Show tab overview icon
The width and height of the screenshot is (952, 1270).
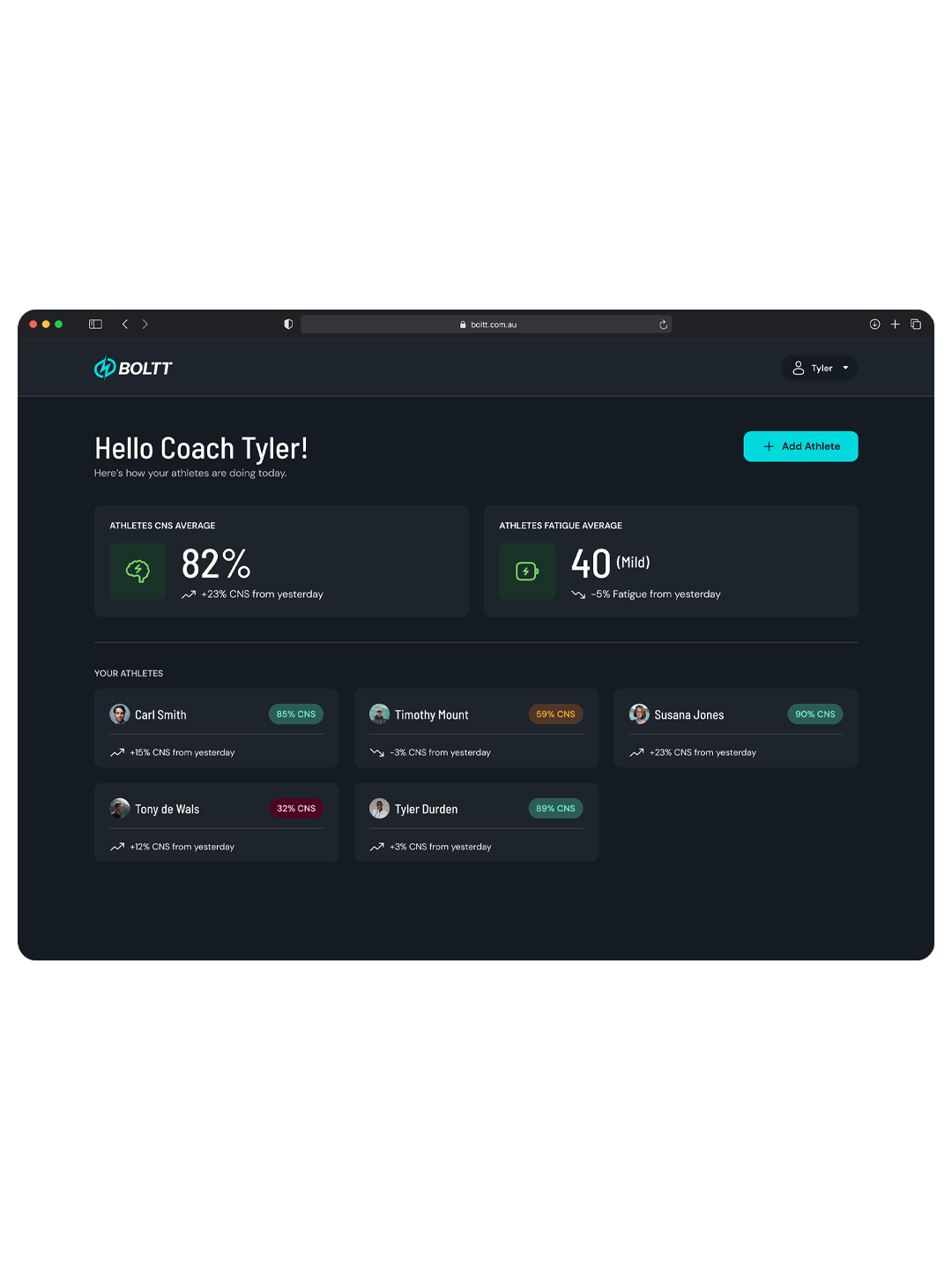(916, 325)
